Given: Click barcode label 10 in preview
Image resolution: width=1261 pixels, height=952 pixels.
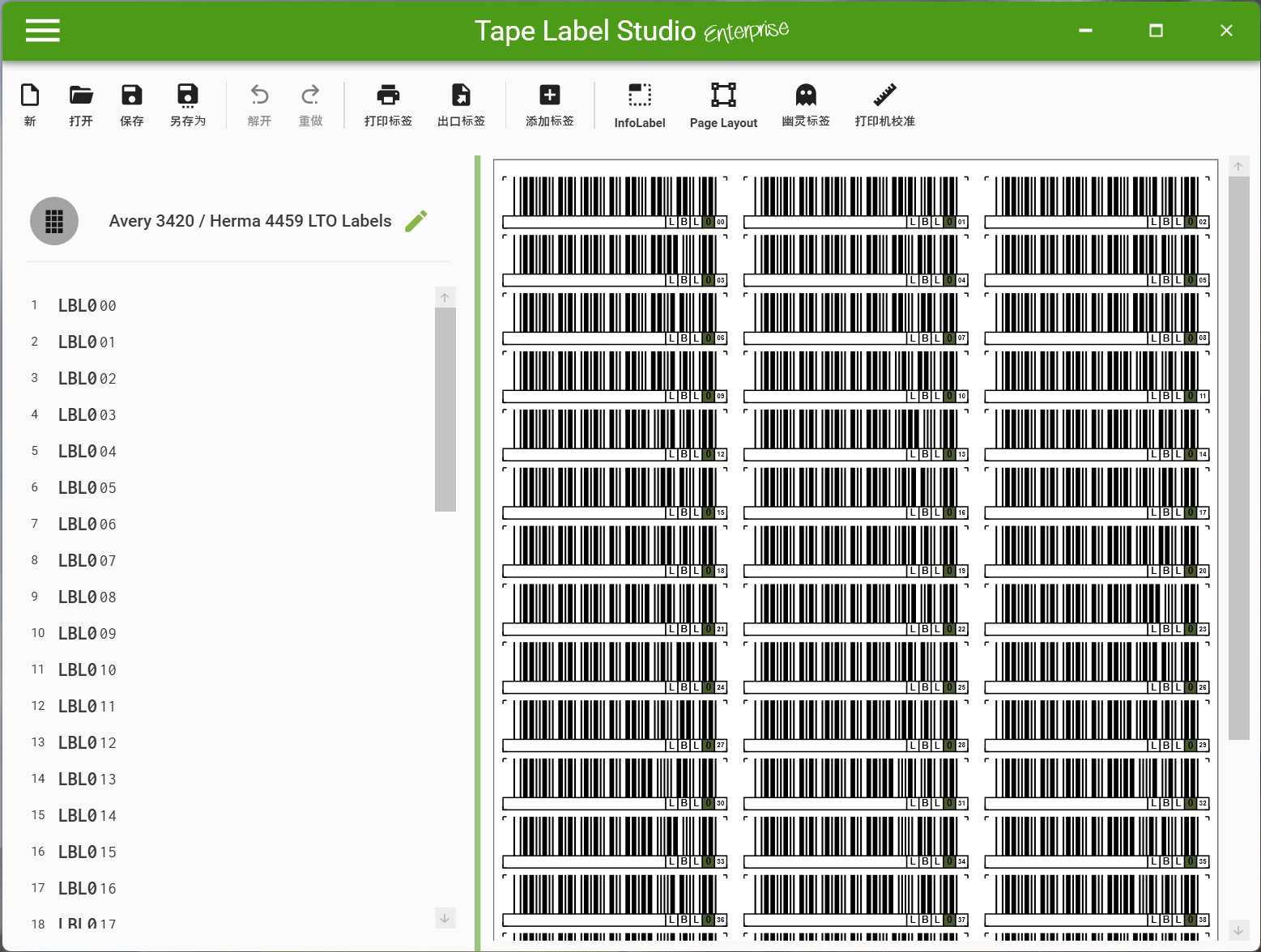Looking at the screenshot, I should pos(856,377).
